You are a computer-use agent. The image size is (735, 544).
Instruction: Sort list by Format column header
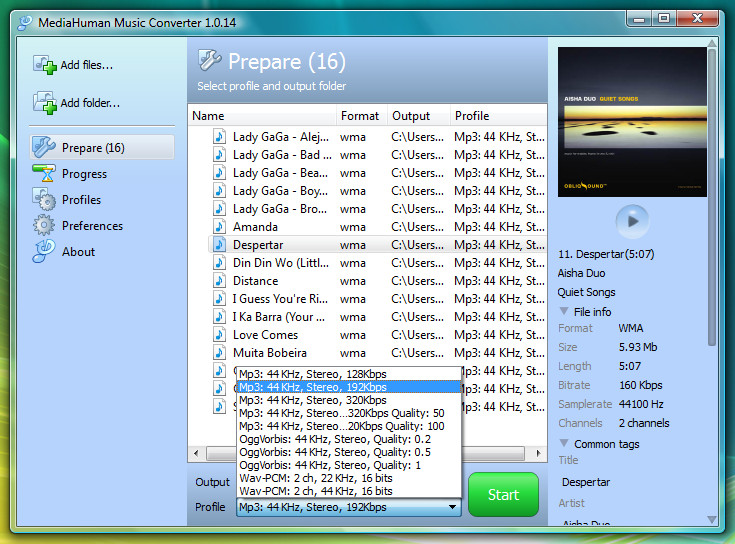coord(361,116)
